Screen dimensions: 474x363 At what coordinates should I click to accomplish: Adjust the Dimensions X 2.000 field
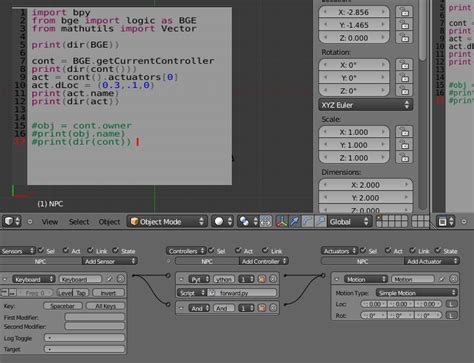[x=366, y=185]
